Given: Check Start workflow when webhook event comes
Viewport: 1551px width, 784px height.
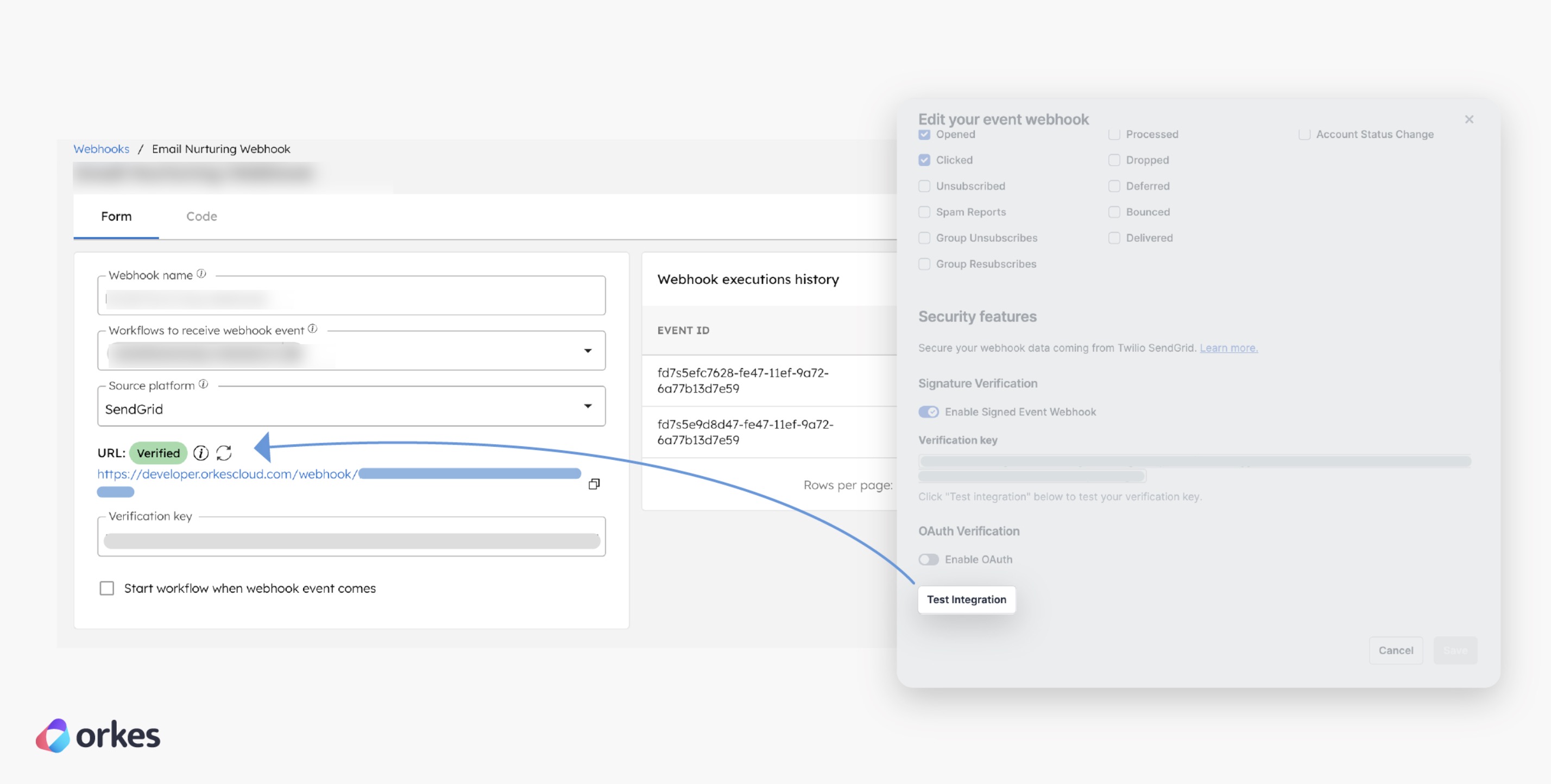Looking at the screenshot, I should pos(106,589).
